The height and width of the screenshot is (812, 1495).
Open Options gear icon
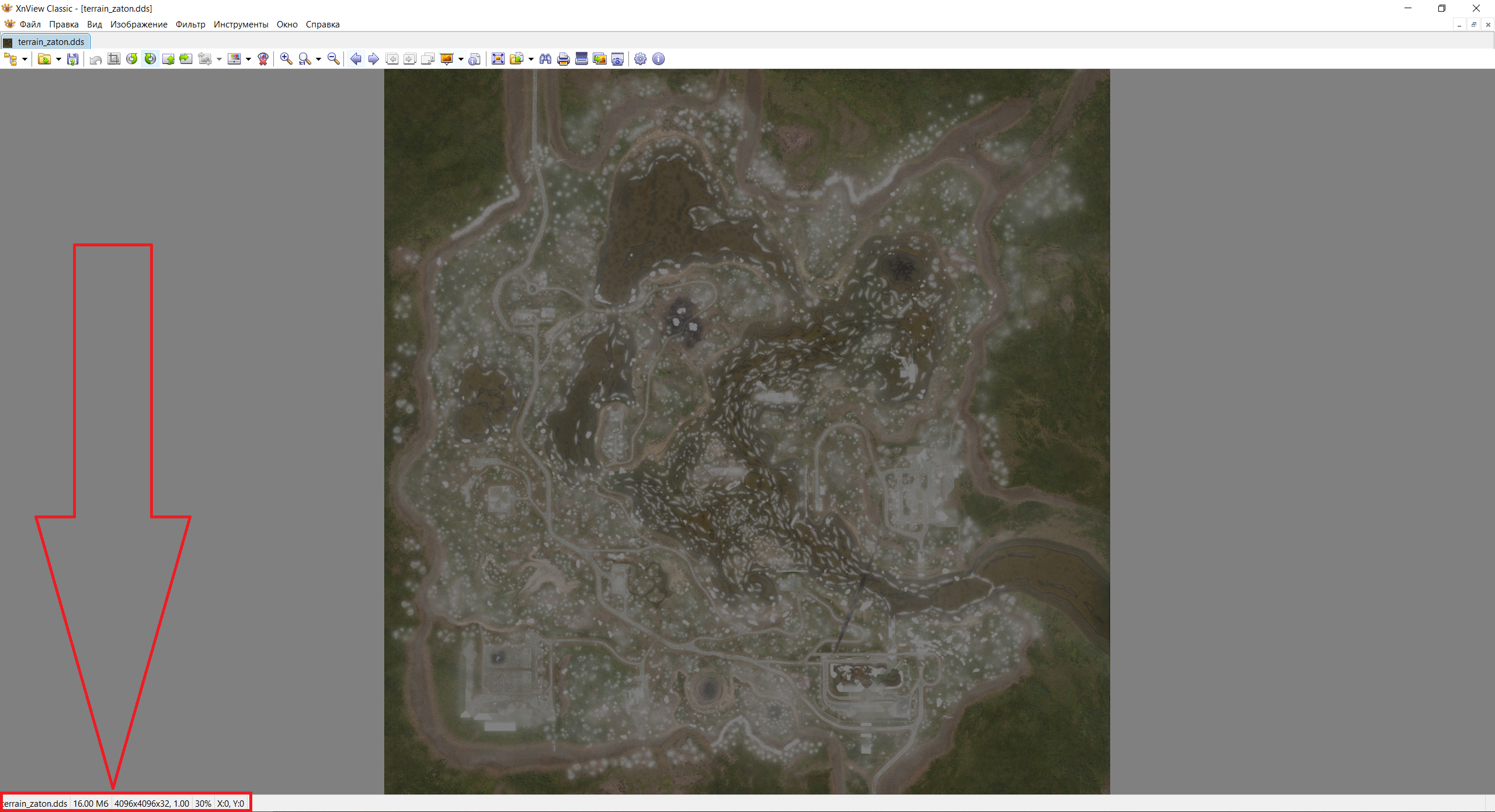click(641, 59)
